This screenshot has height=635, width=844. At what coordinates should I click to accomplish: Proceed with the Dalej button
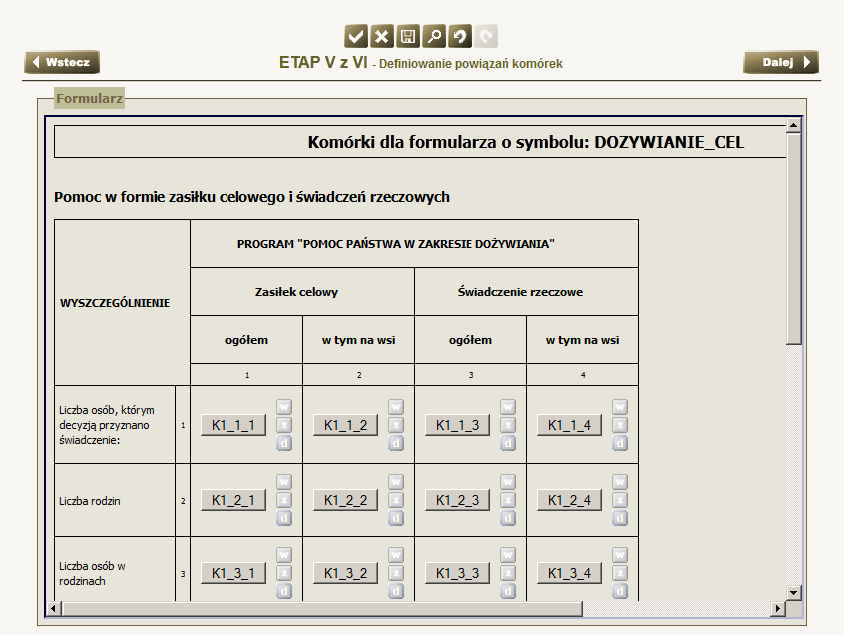(781, 62)
